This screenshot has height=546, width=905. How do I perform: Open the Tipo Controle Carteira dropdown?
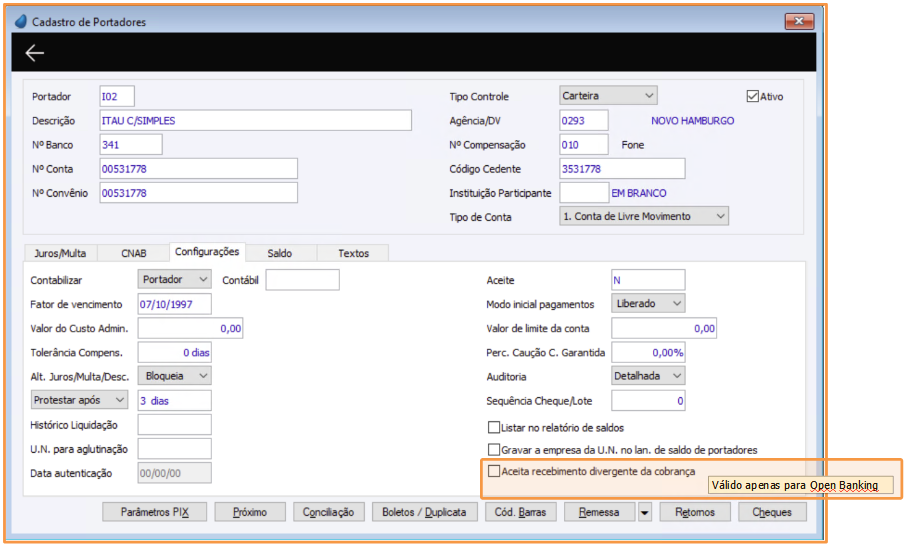click(x=608, y=96)
